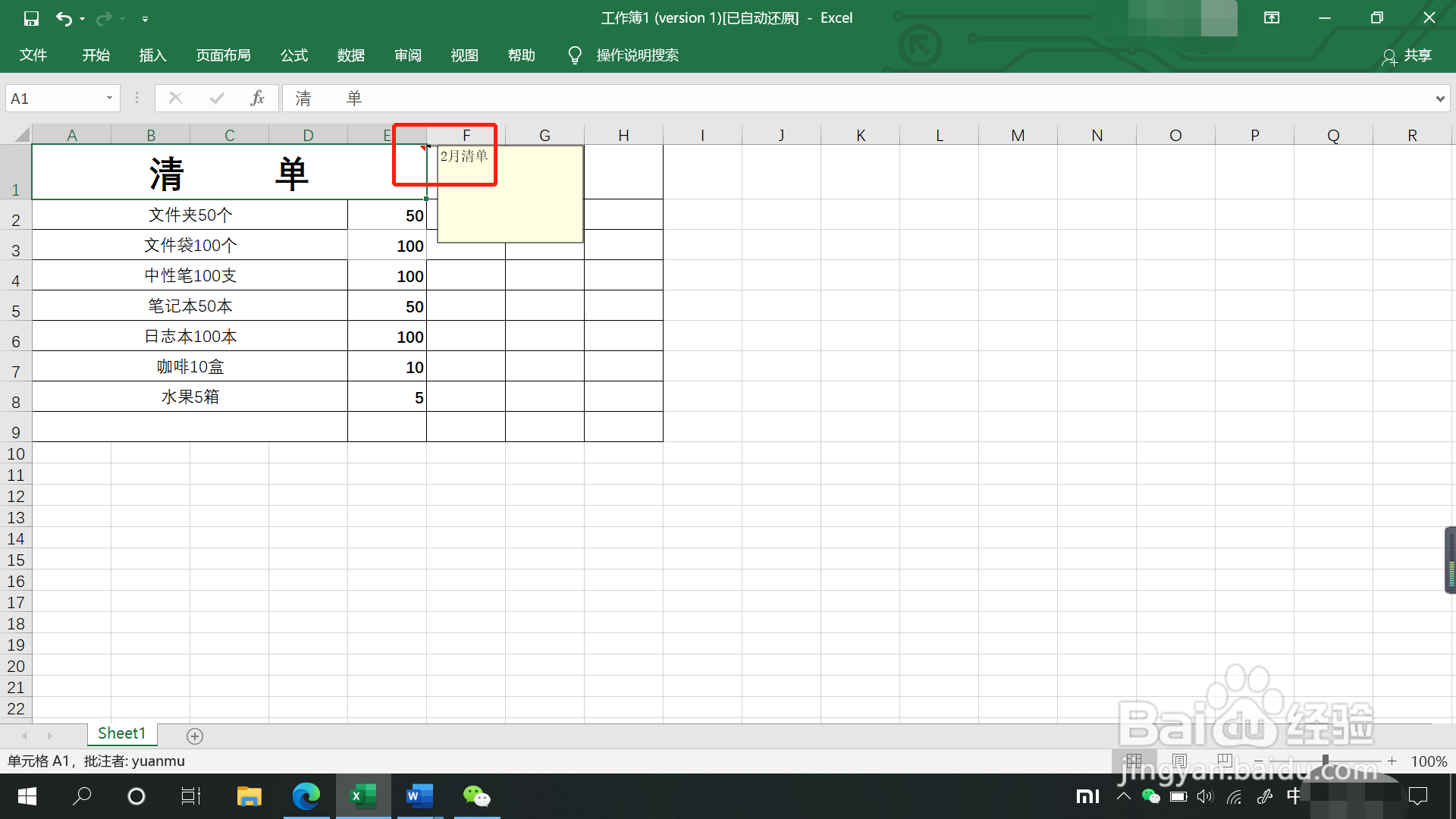Click the Select All corner triangle
The width and height of the screenshot is (1456, 819).
pyautogui.click(x=21, y=135)
